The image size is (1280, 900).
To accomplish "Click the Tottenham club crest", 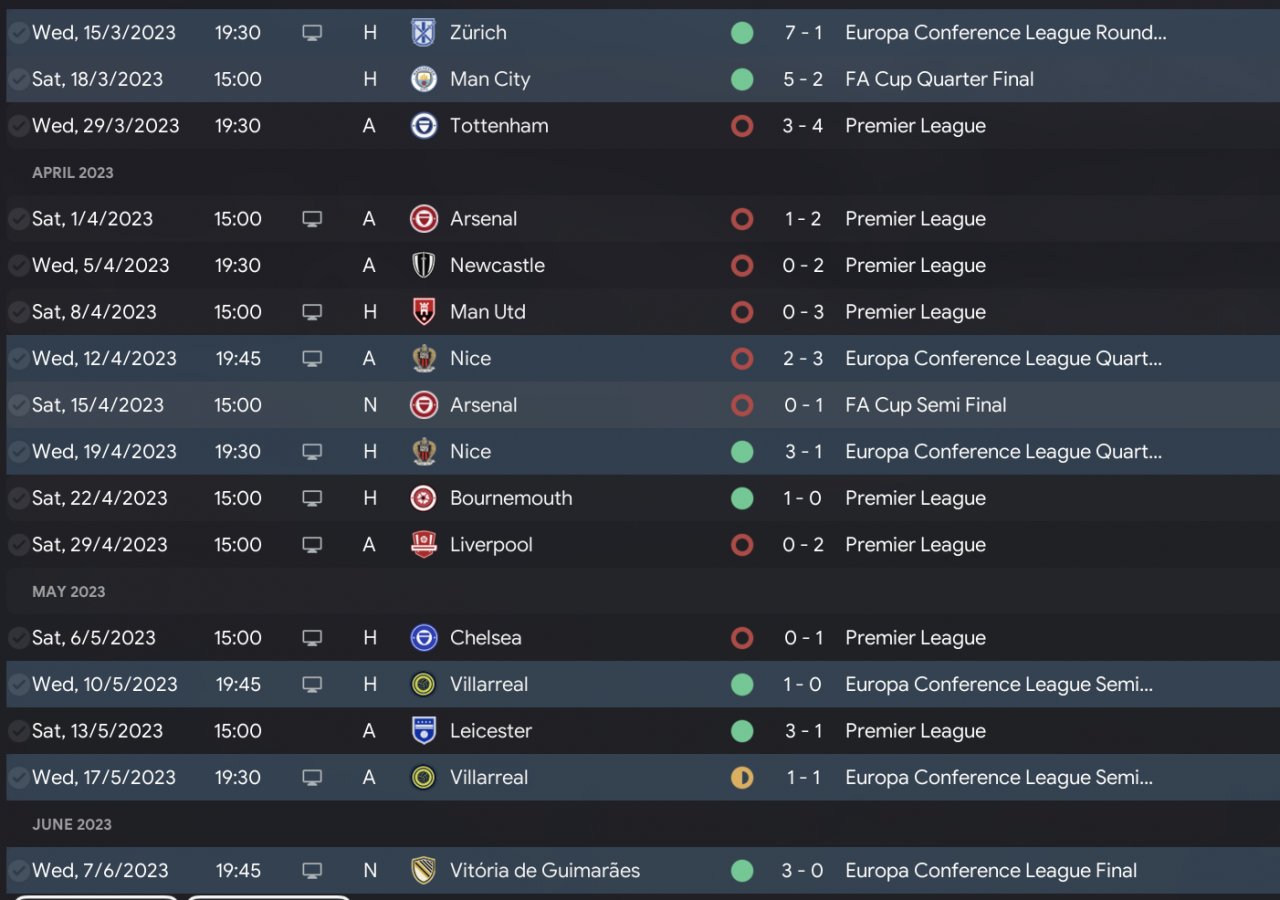I will point(424,126).
